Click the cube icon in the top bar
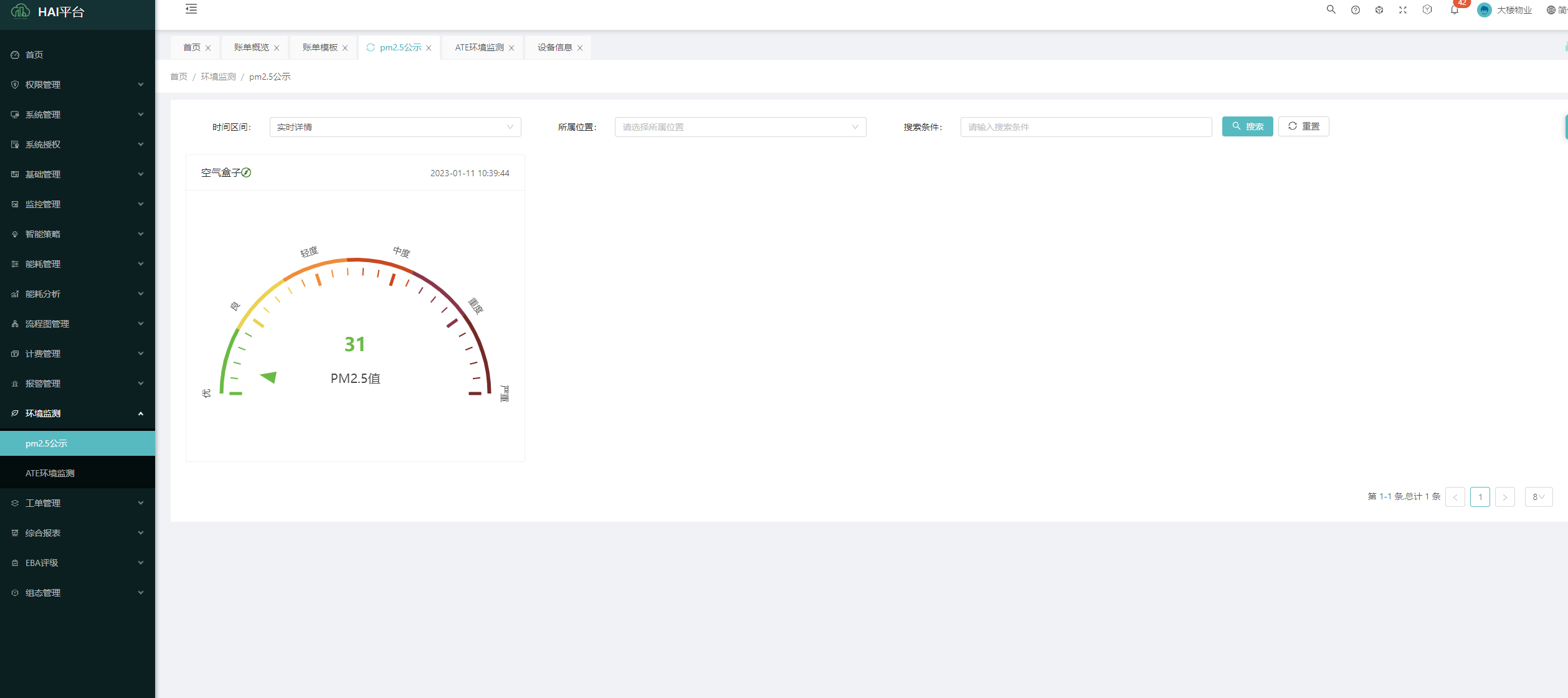The image size is (1568, 698). [1379, 10]
